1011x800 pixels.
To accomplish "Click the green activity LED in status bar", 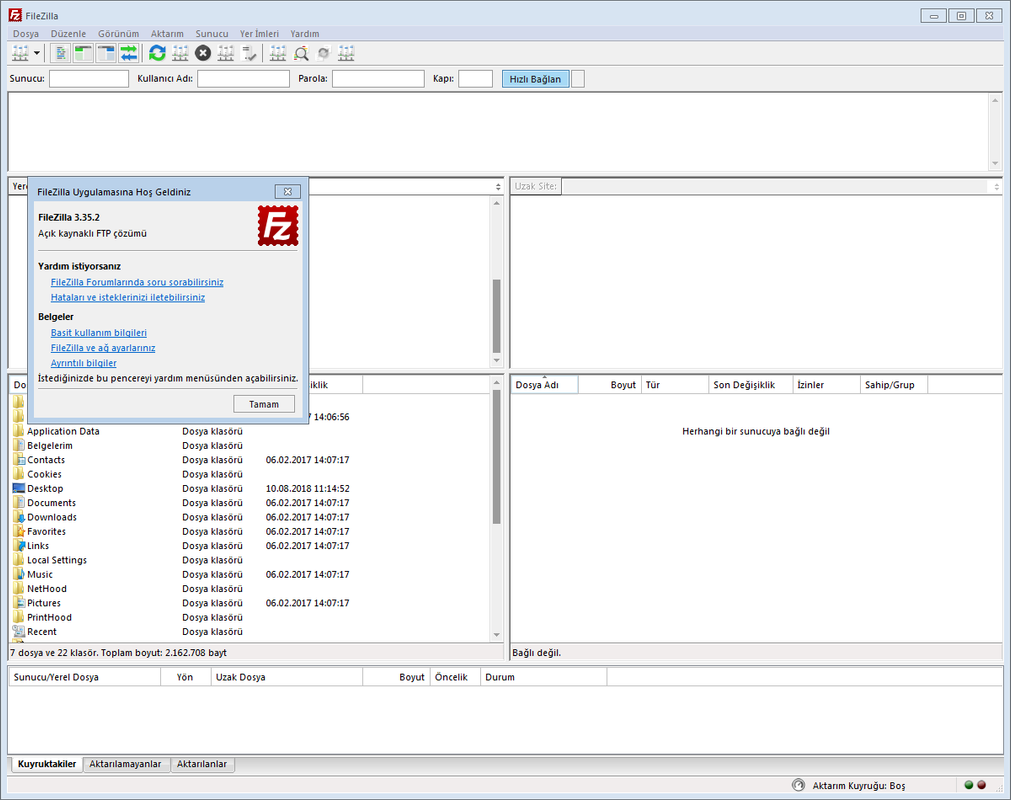I will (x=968, y=785).
